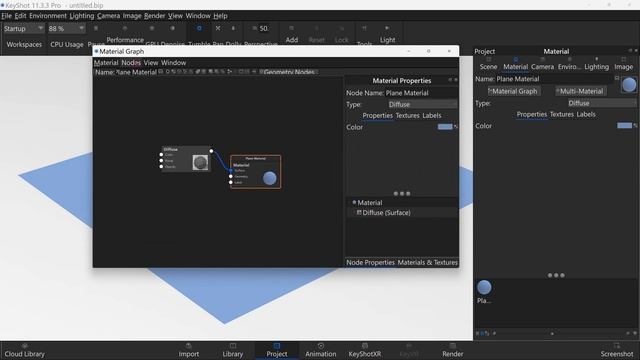Switch to Labels tab in Project panel
The image size is (640, 360).
pos(586,114)
